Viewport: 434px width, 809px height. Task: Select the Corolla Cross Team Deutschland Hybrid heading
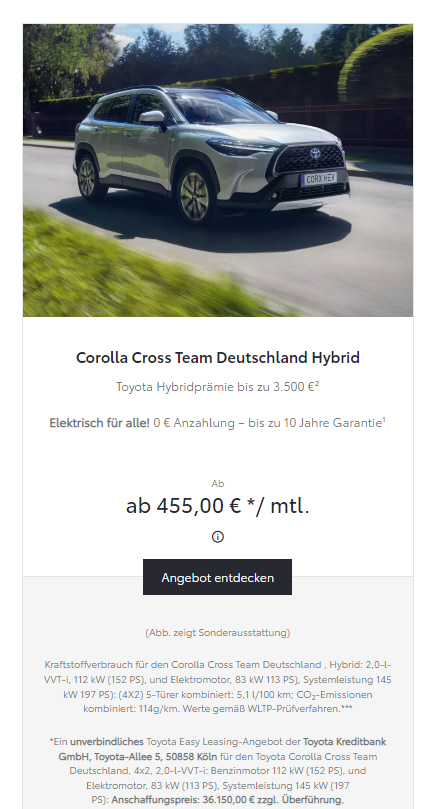[218, 358]
